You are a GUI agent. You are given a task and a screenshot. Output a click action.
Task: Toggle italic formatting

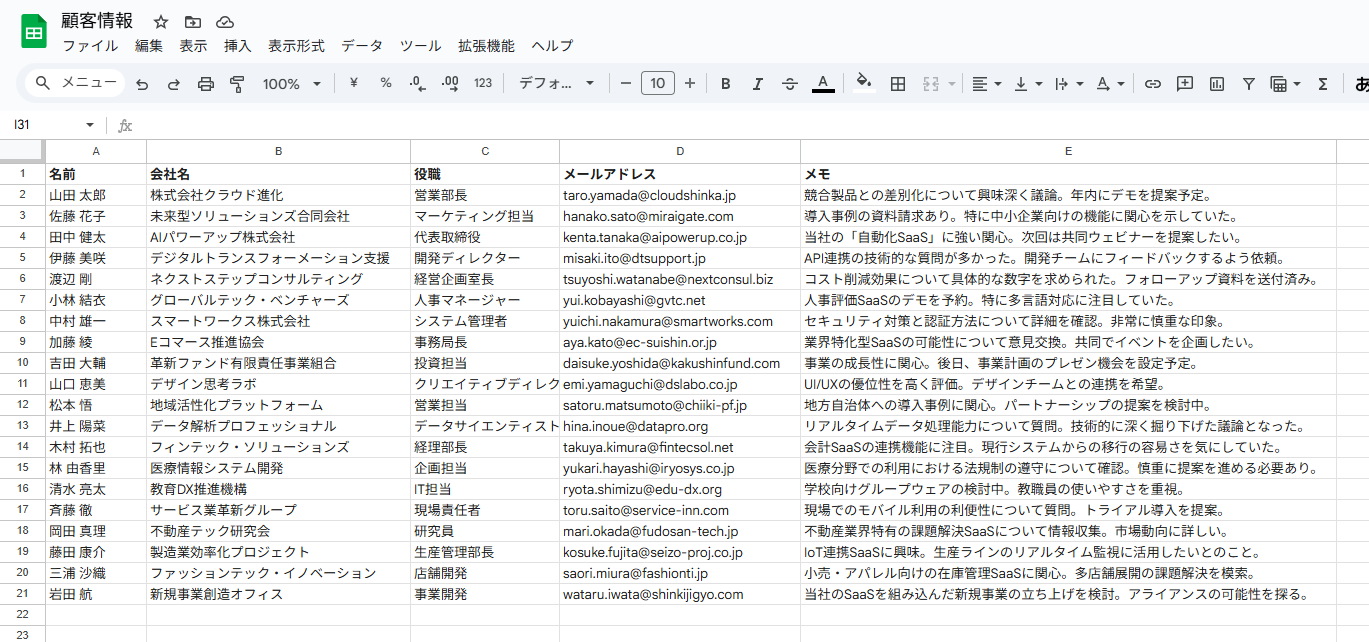tap(758, 84)
